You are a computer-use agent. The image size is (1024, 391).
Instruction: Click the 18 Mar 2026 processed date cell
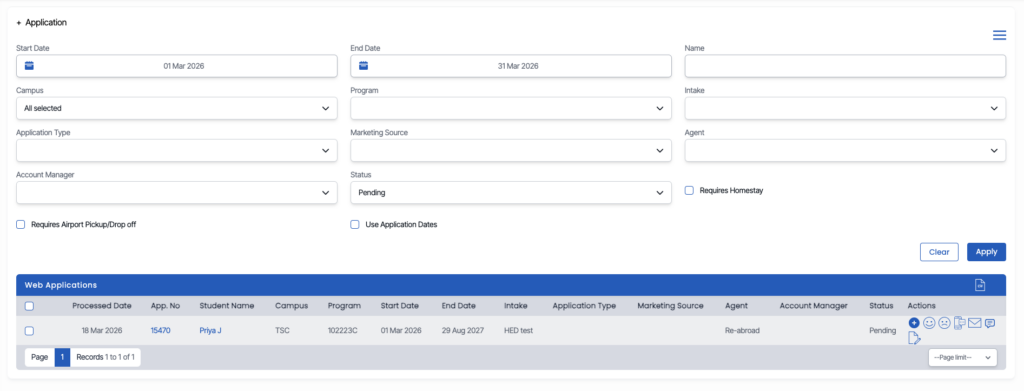(102, 331)
